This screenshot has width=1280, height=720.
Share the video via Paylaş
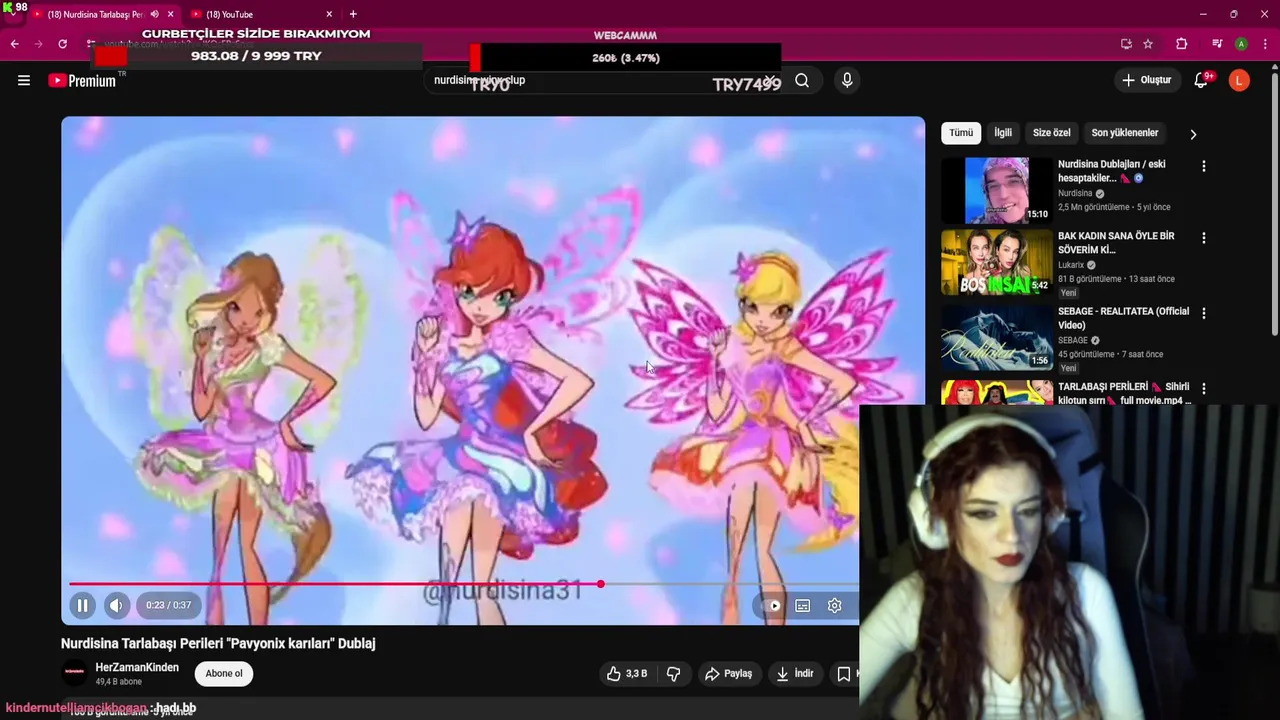727,674
